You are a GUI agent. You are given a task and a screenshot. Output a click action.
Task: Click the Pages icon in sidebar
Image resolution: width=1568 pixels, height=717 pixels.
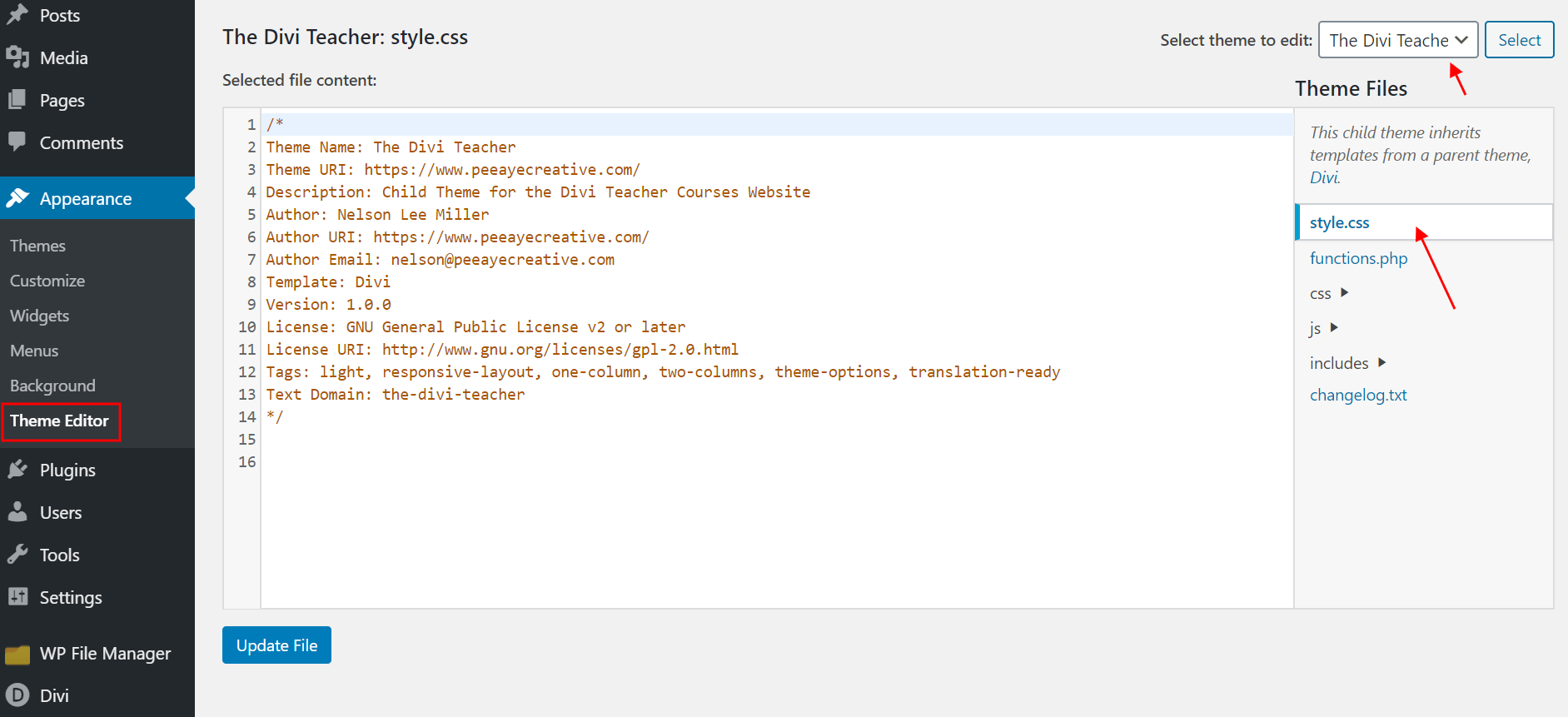click(17, 100)
